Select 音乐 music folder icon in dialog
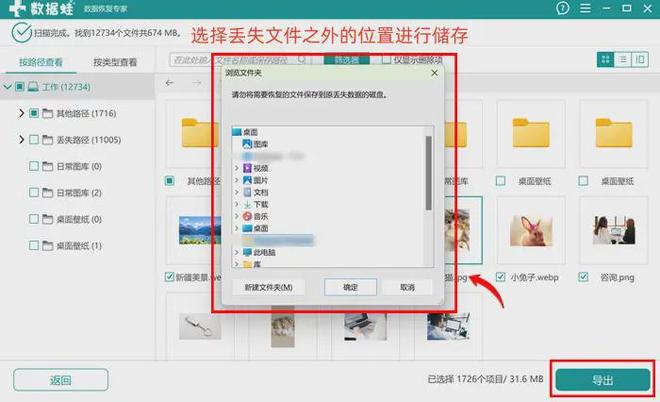 [x=247, y=216]
